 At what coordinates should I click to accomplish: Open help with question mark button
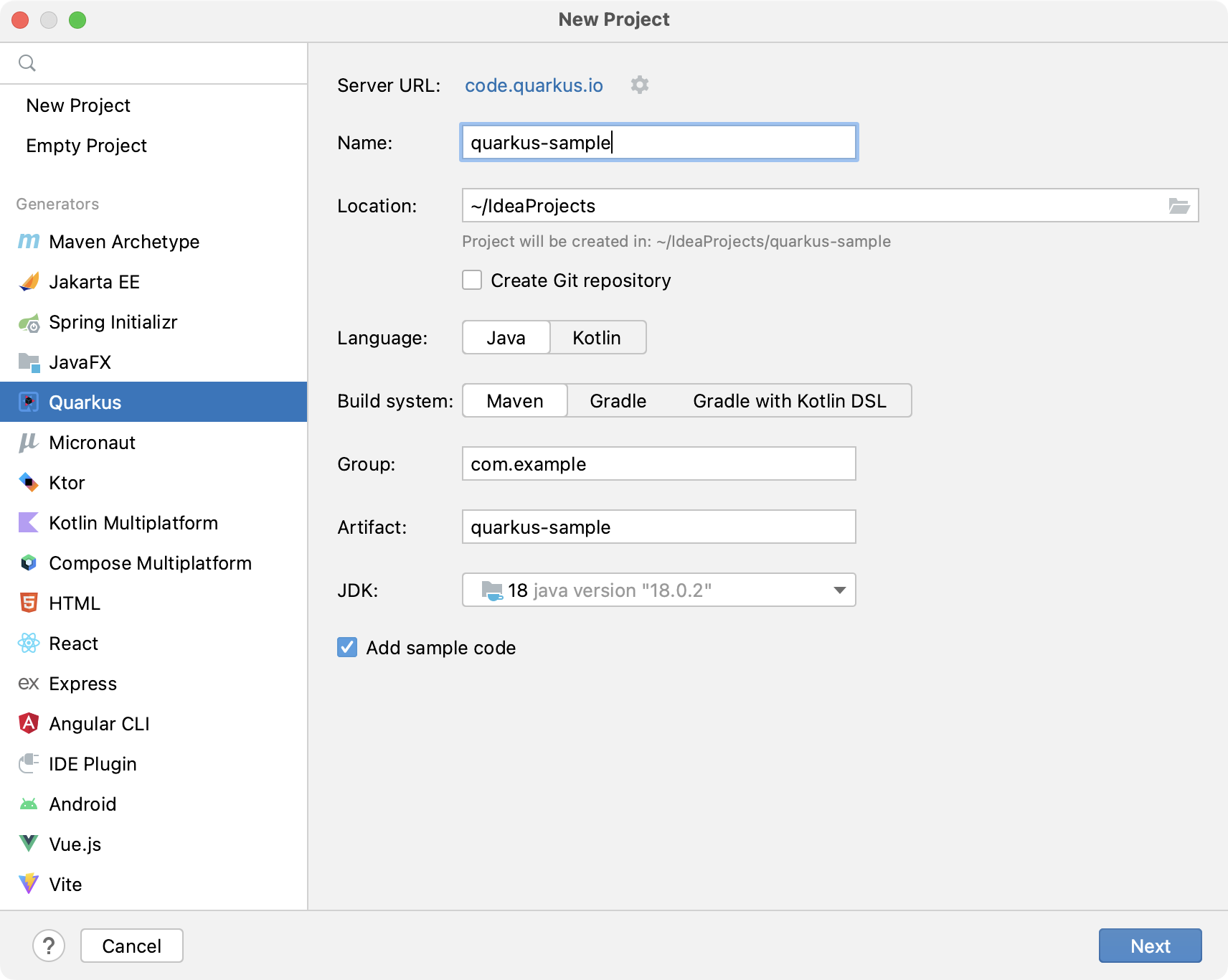(x=49, y=946)
